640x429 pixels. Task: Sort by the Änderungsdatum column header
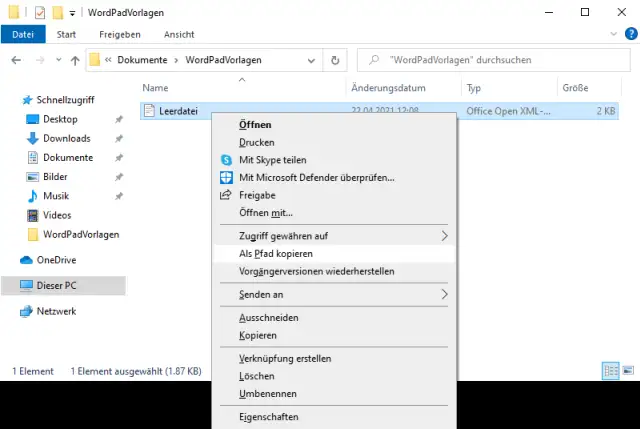pyautogui.click(x=388, y=88)
